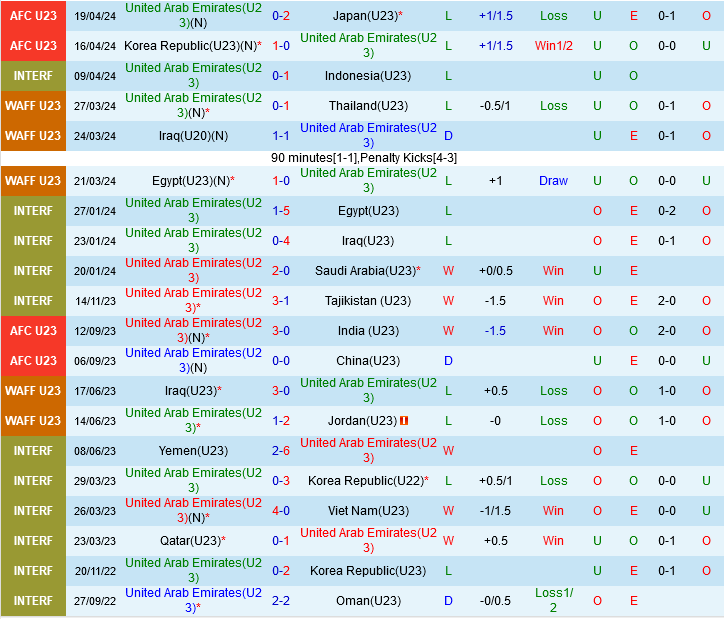Screen dimensions: 724x619
Task: Open Jordan(U23) team link
Action: (362, 421)
